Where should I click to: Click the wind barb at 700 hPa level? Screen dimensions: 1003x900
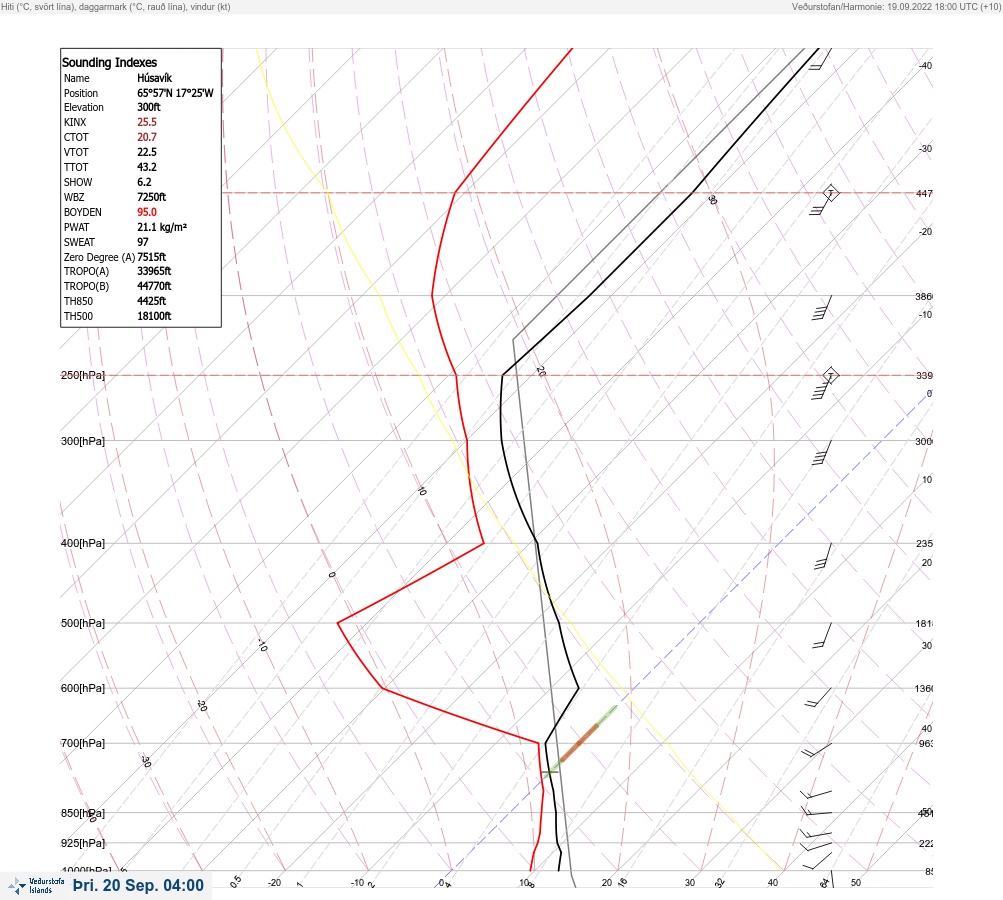817,750
